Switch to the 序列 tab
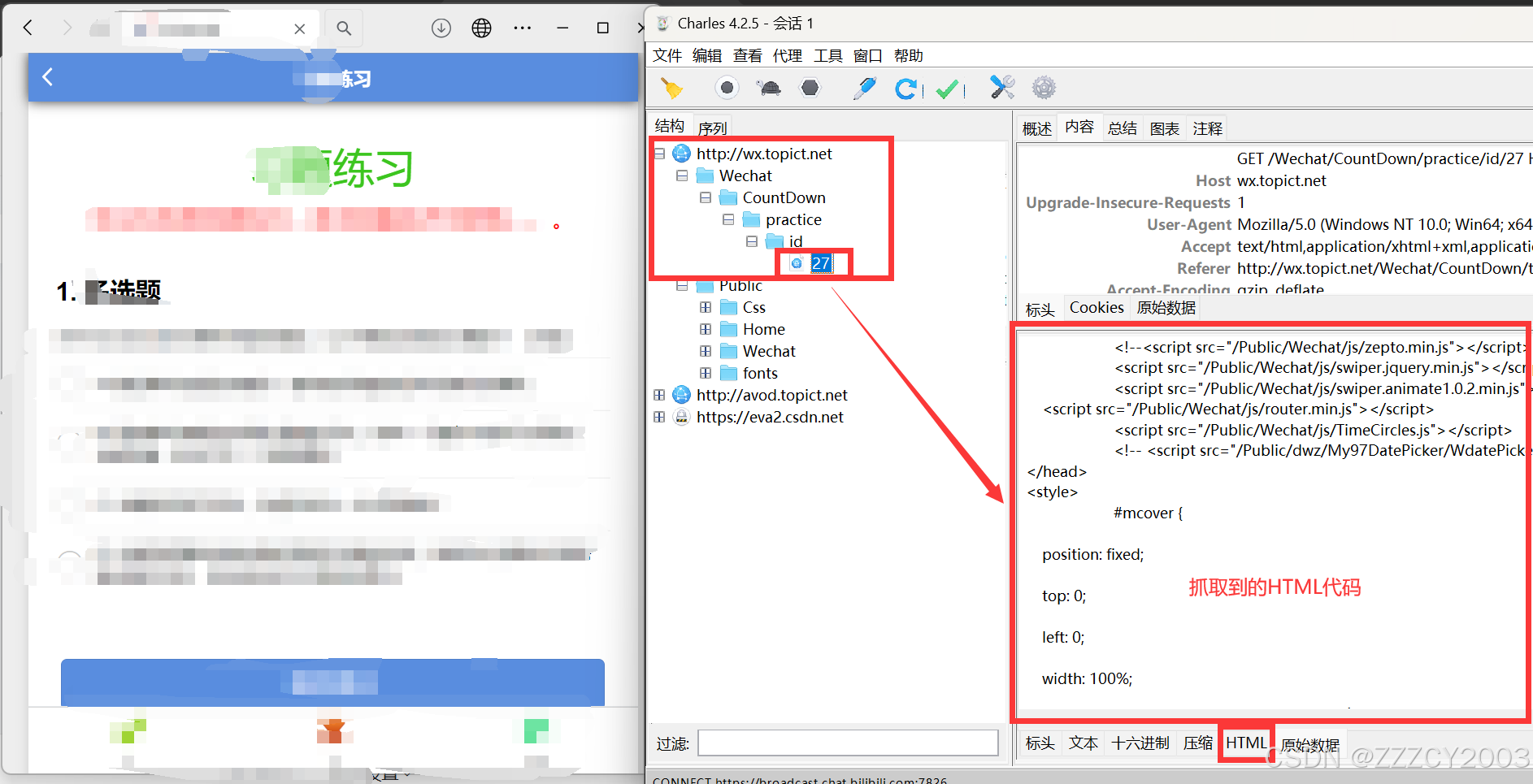The height and width of the screenshot is (784, 1533). coord(712,128)
